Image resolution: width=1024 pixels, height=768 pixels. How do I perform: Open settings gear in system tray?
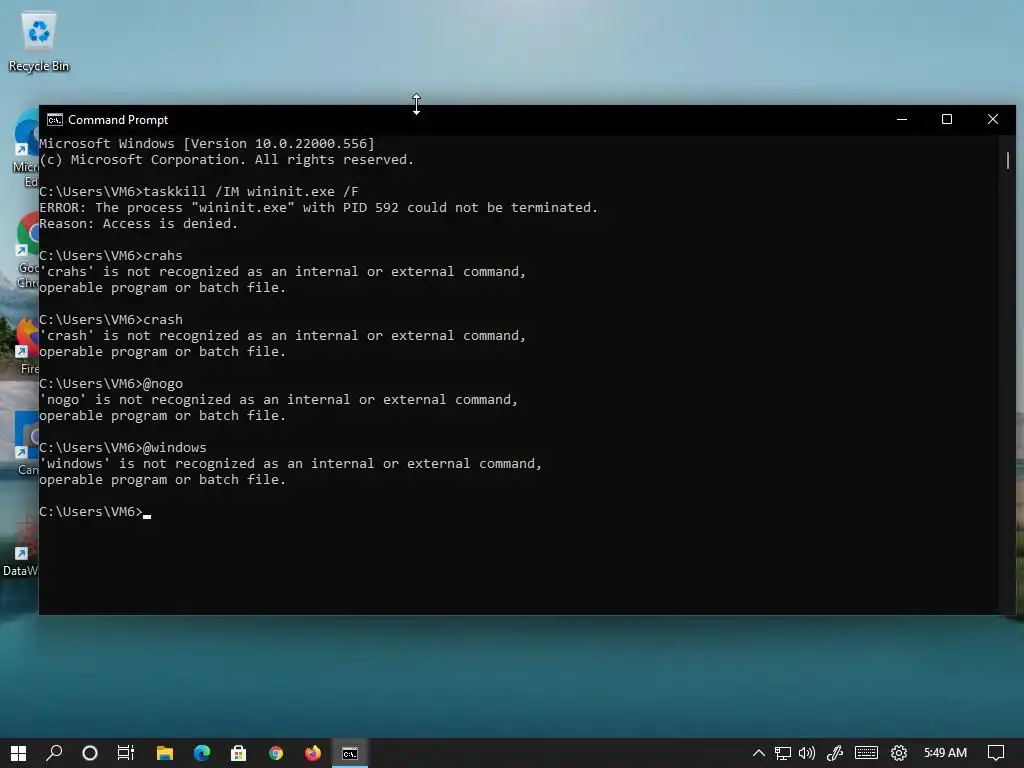pos(899,753)
